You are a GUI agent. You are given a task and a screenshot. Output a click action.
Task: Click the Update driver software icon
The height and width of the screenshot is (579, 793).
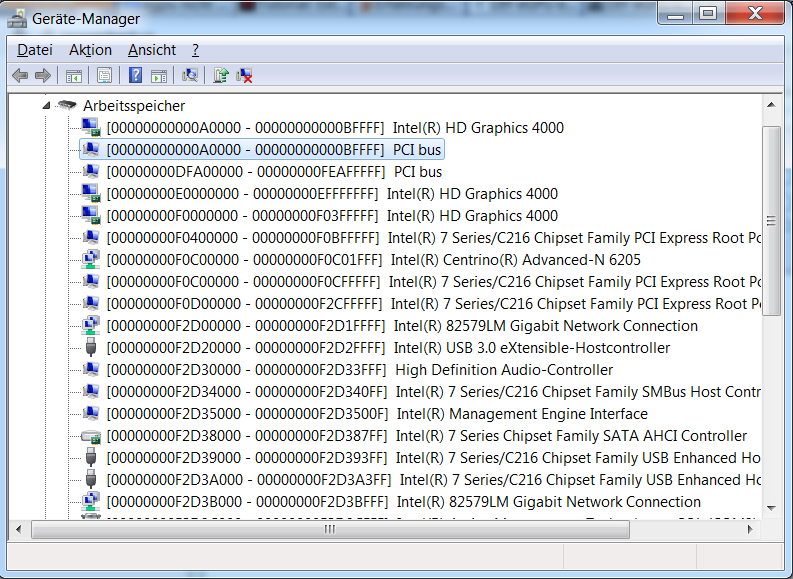tap(221, 75)
